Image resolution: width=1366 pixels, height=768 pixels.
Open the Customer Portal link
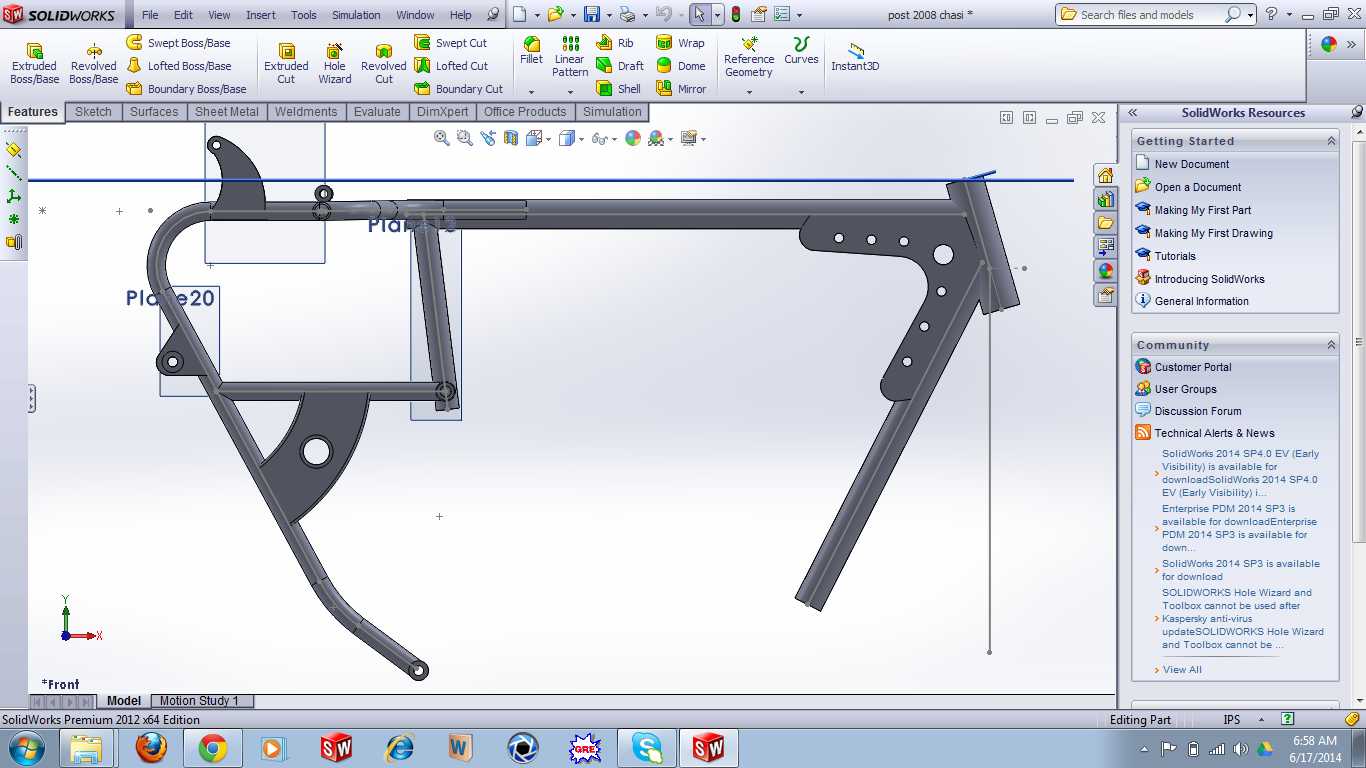(x=1193, y=367)
